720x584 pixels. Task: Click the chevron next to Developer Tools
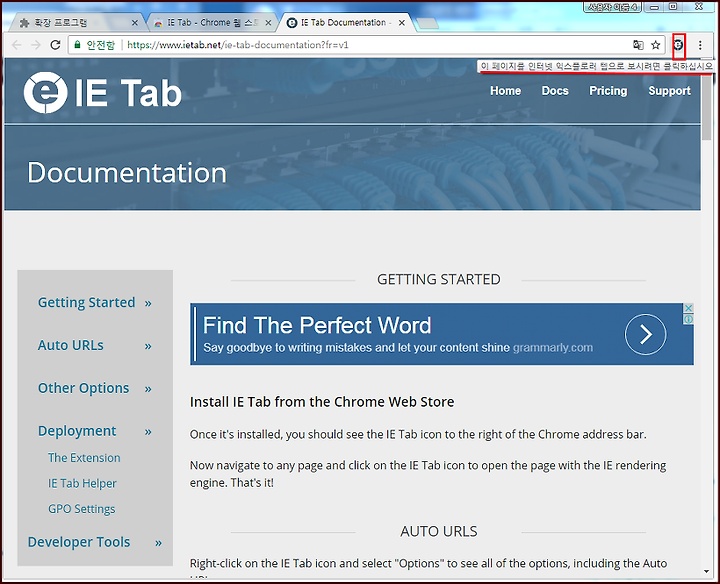pyautogui.click(x=158, y=543)
